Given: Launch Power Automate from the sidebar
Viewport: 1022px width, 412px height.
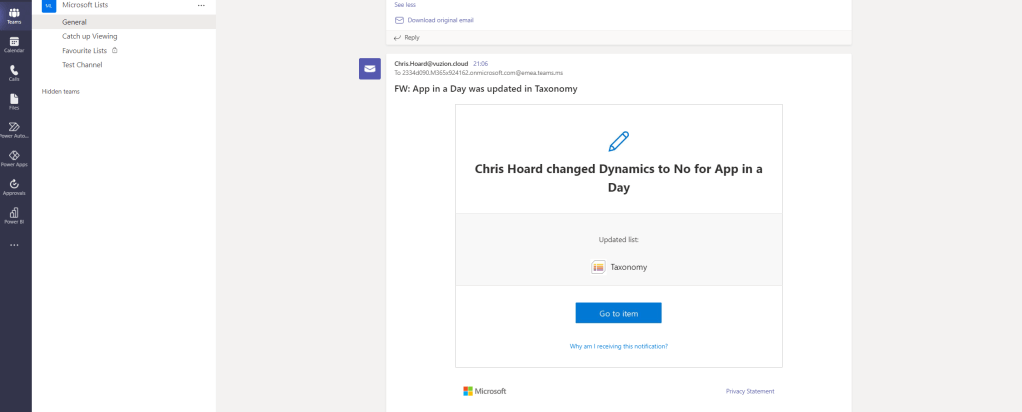Looking at the screenshot, I should pos(14,129).
